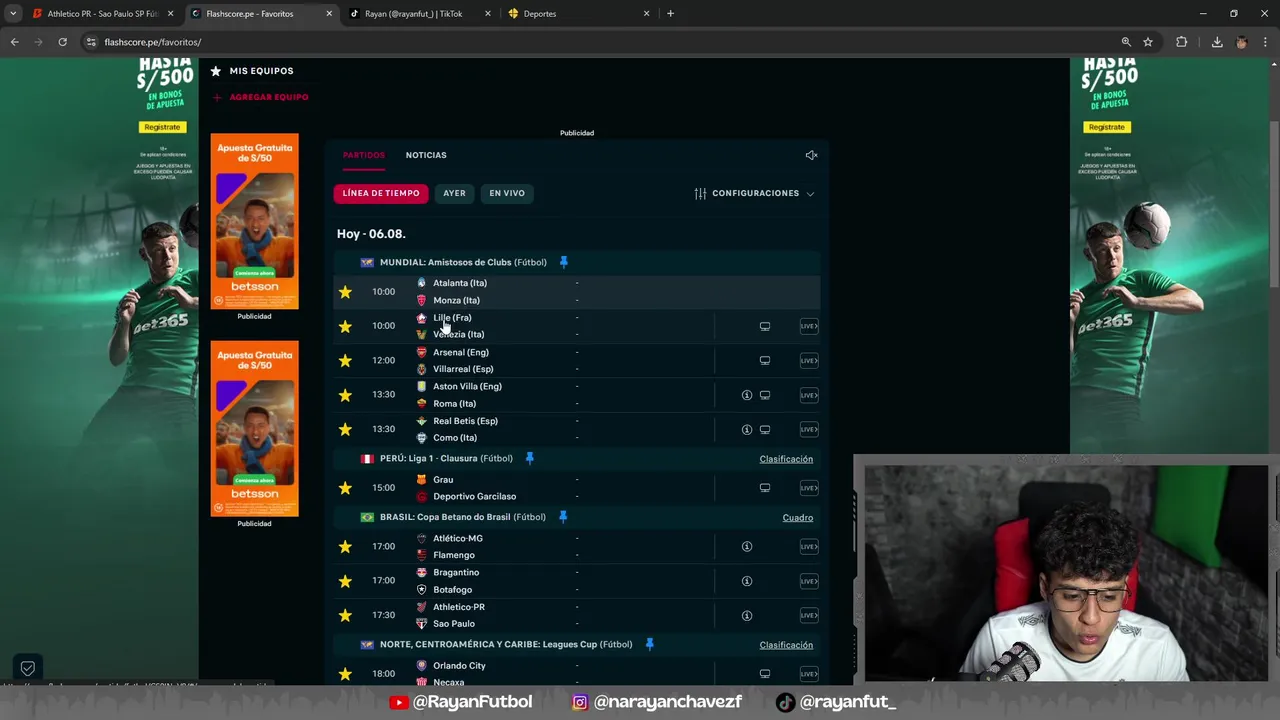Click Agregar equipo link
This screenshot has width=1280, height=720.
tap(261, 97)
